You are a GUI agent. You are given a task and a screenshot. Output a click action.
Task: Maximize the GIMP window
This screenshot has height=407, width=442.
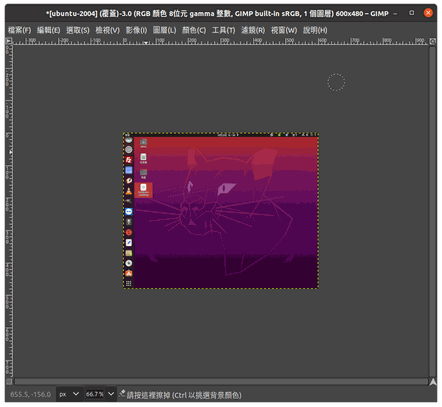pyautogui.click(x=412, y=13)
